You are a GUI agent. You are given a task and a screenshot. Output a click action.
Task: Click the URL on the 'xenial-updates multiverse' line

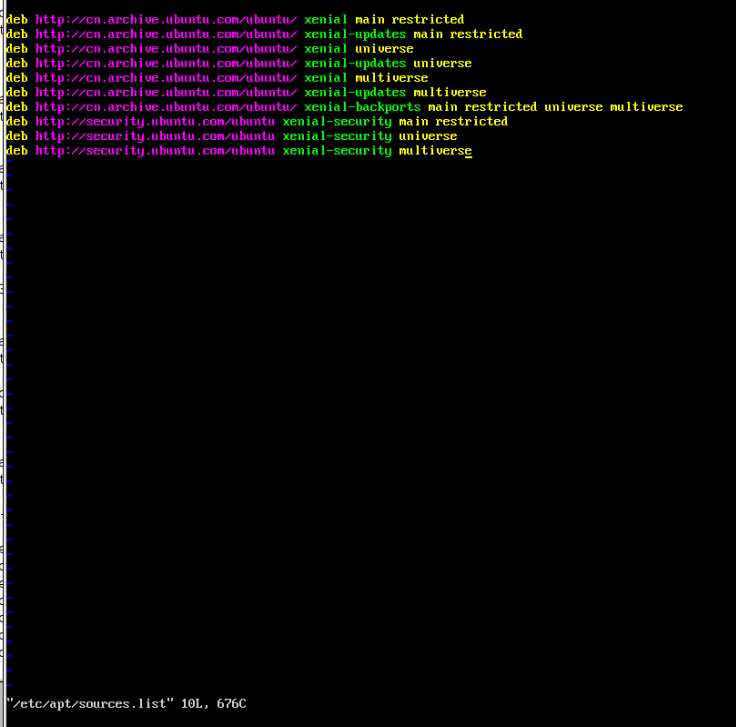point(166,92)
